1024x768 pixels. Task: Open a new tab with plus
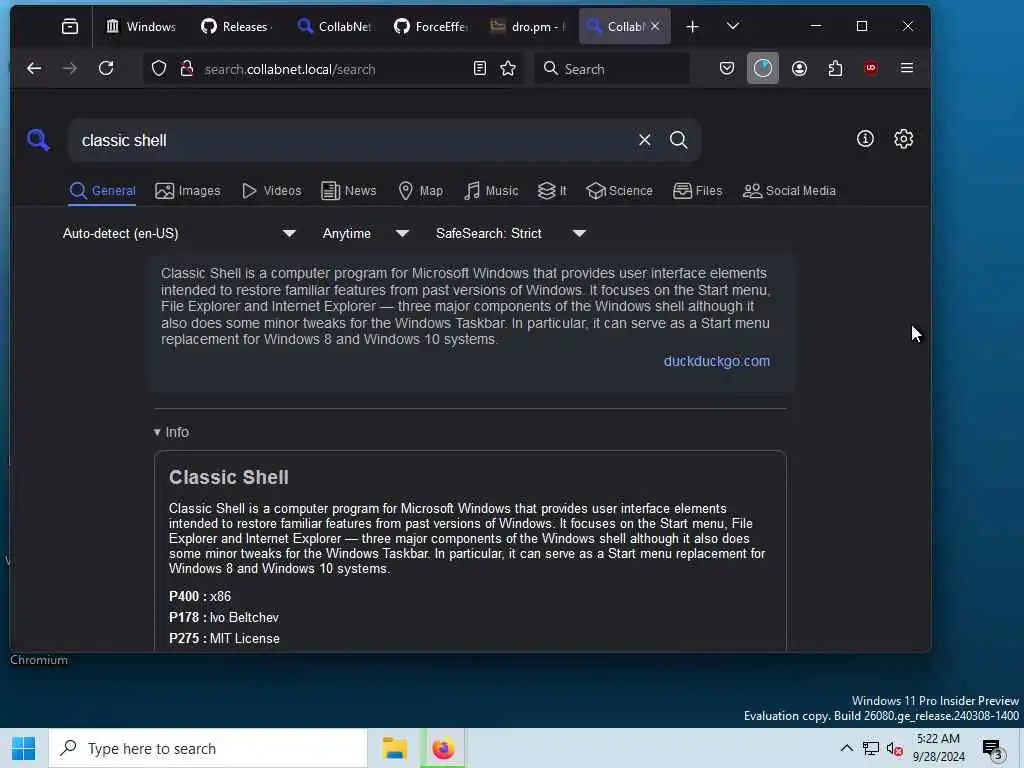click(x=692, y=26)
